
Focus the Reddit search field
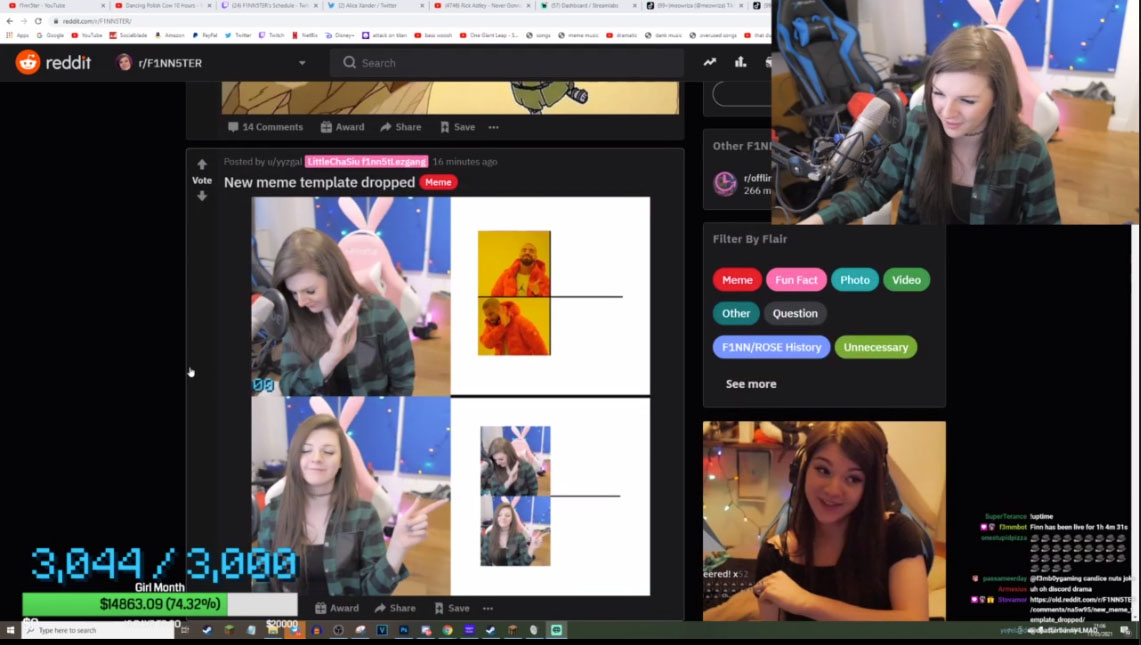point(507,63)
